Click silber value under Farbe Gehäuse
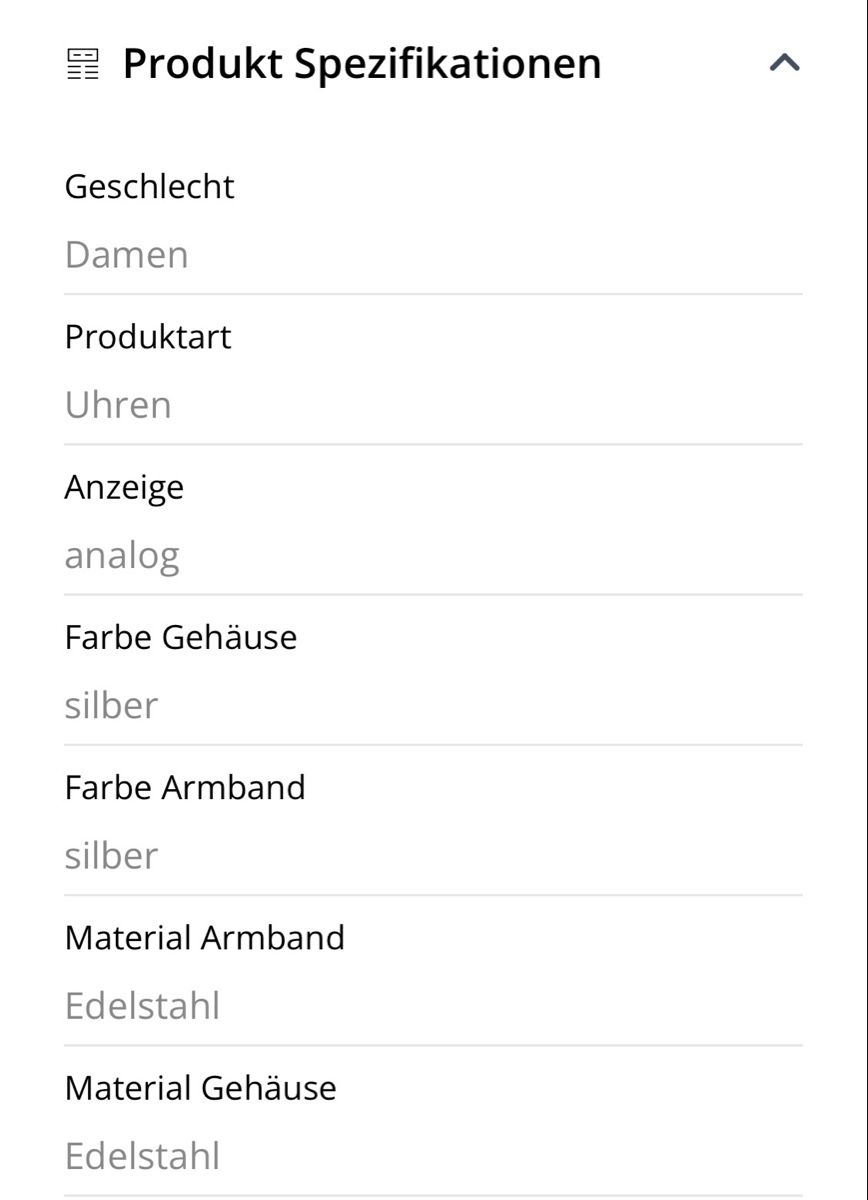Screen dimensions: 868x1200 [111, 705]
